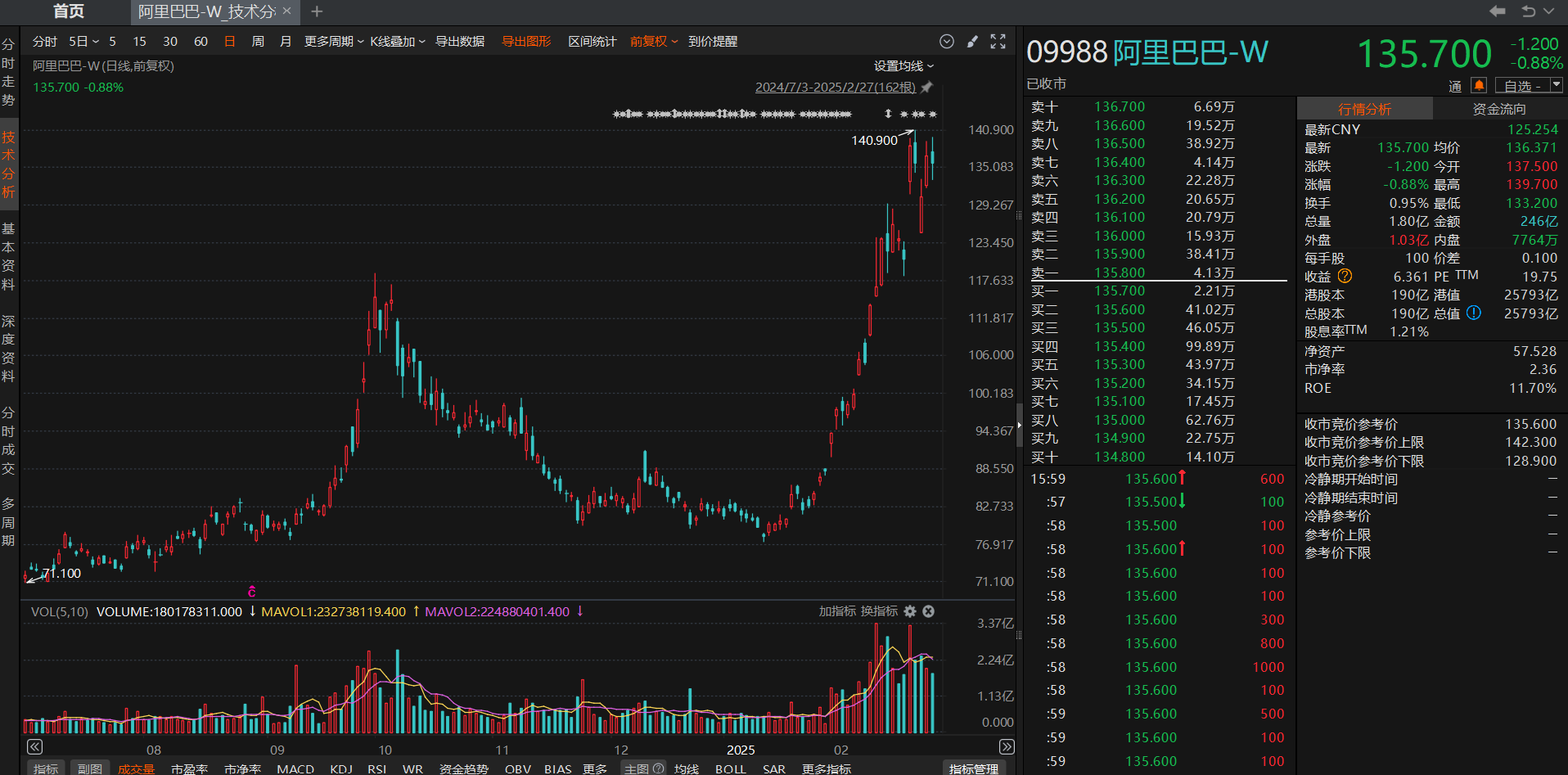Viewport: 1568px width, 775px height.
Task: Open the 自选 watchlist dropdown arrow
Action: [1557, 85]
